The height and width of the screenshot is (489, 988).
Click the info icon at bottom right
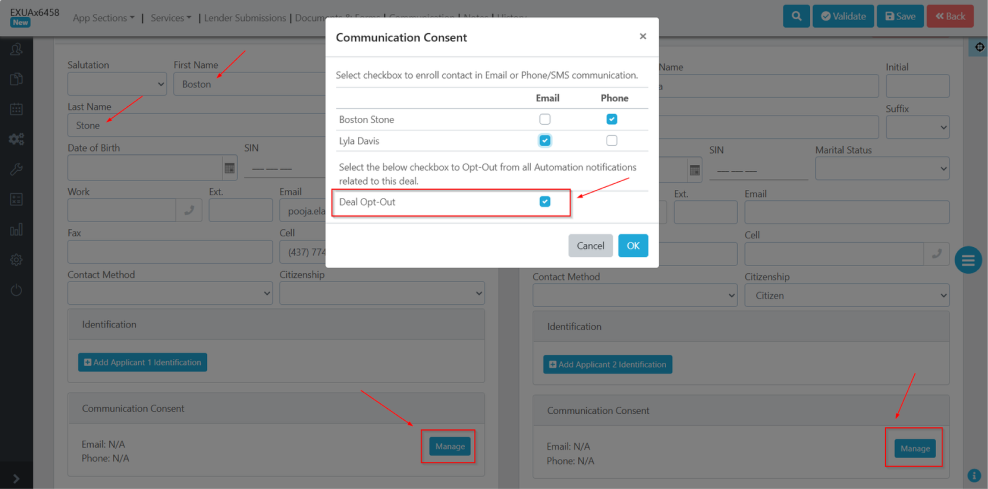coord(974,475)
